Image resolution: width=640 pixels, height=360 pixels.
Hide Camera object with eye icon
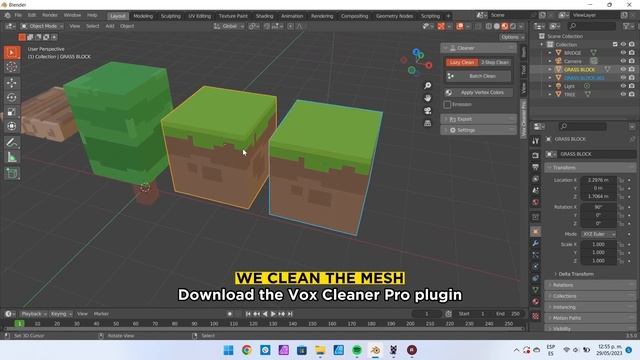click(623, 61)
